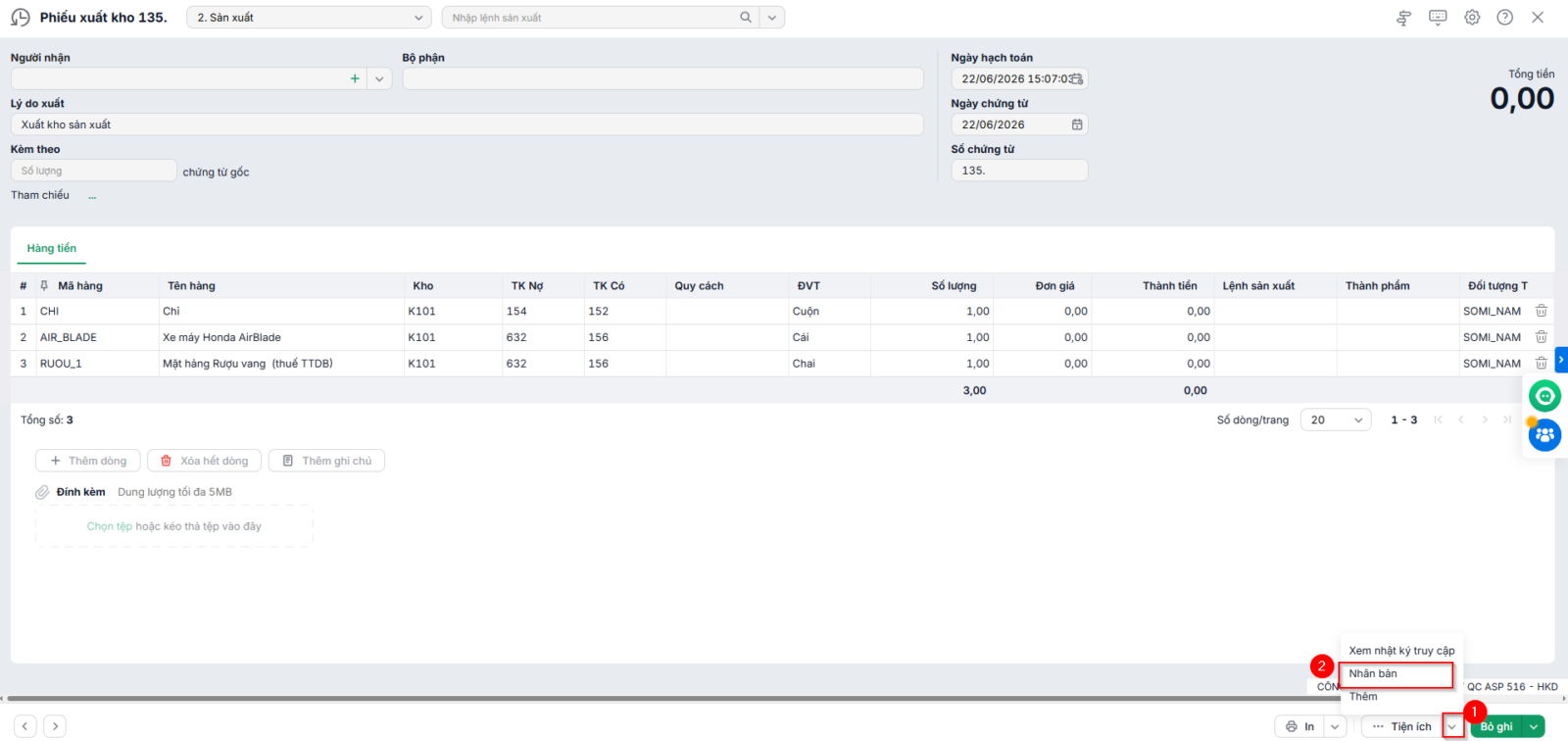Go to next voucher arrow button
This screenshot has width=1568, height=741.
tap(56, 726)
